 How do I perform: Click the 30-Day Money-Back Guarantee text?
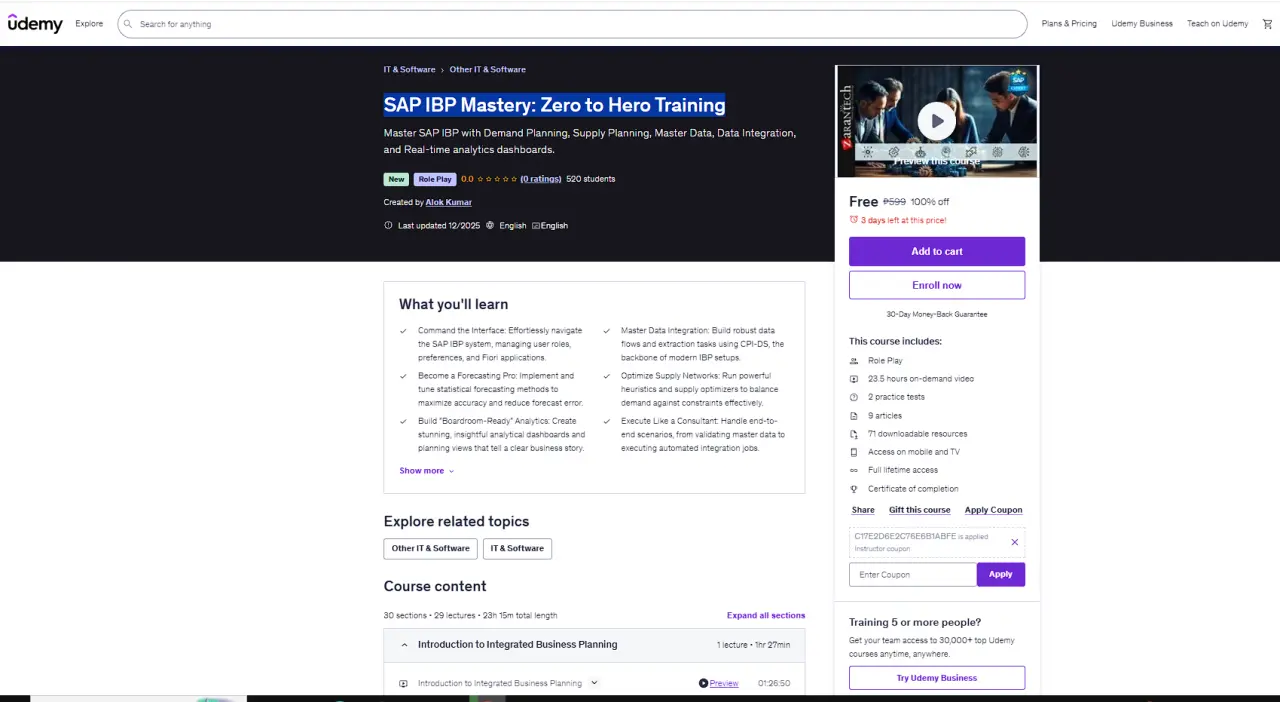tap(937, 314)
